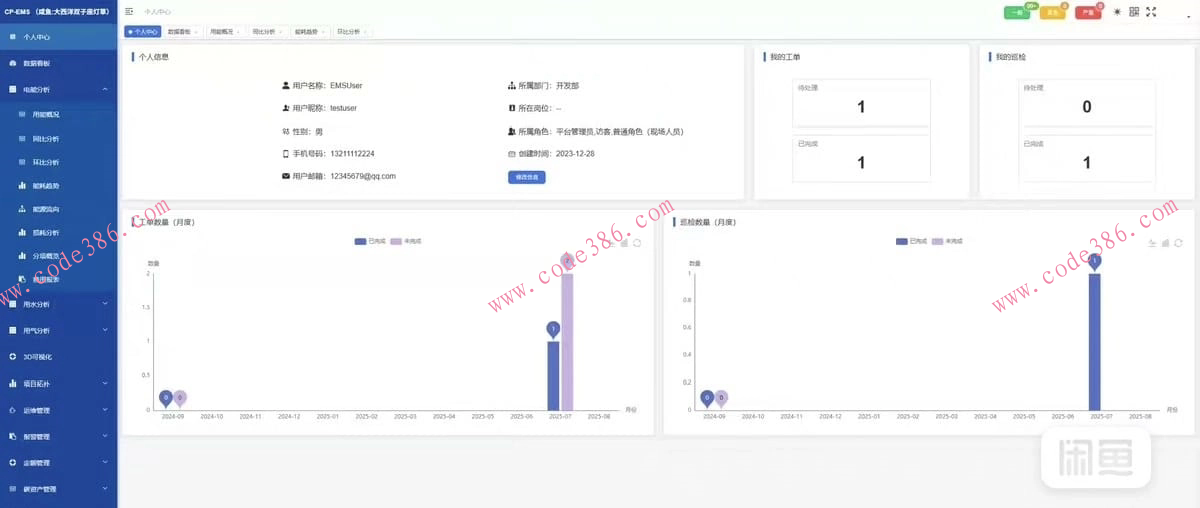
Task: Open 用能概况 sidebar submenu item
Action: click(58, 115)
